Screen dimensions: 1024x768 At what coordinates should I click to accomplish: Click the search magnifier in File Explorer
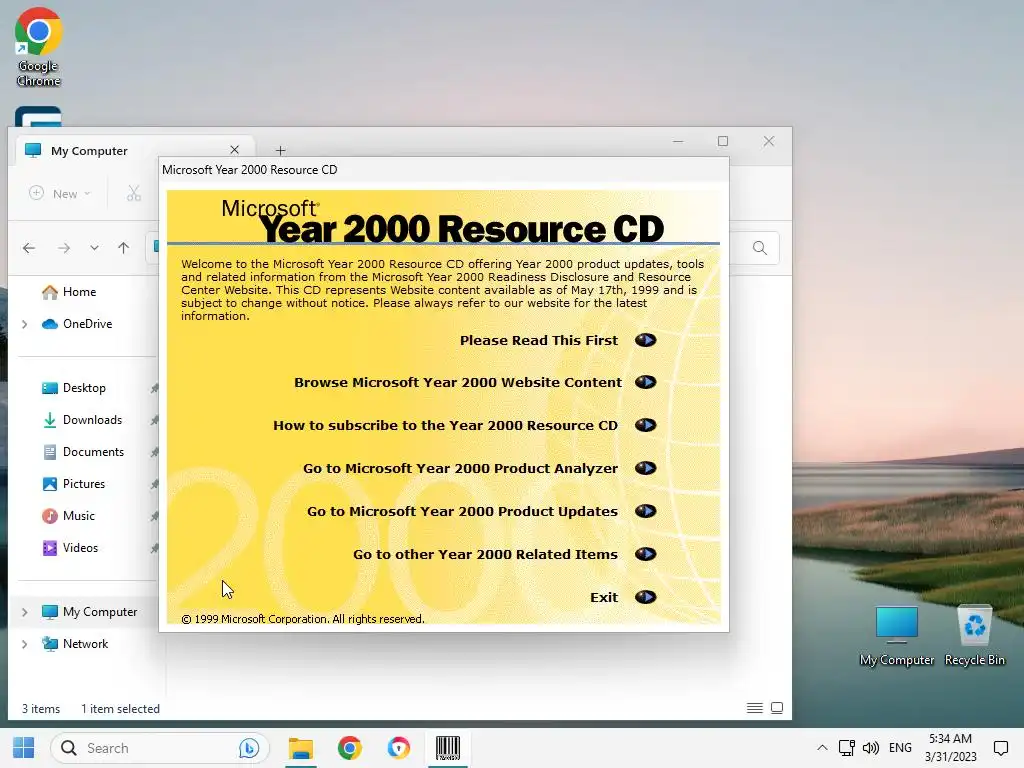[x=760, y=248]
